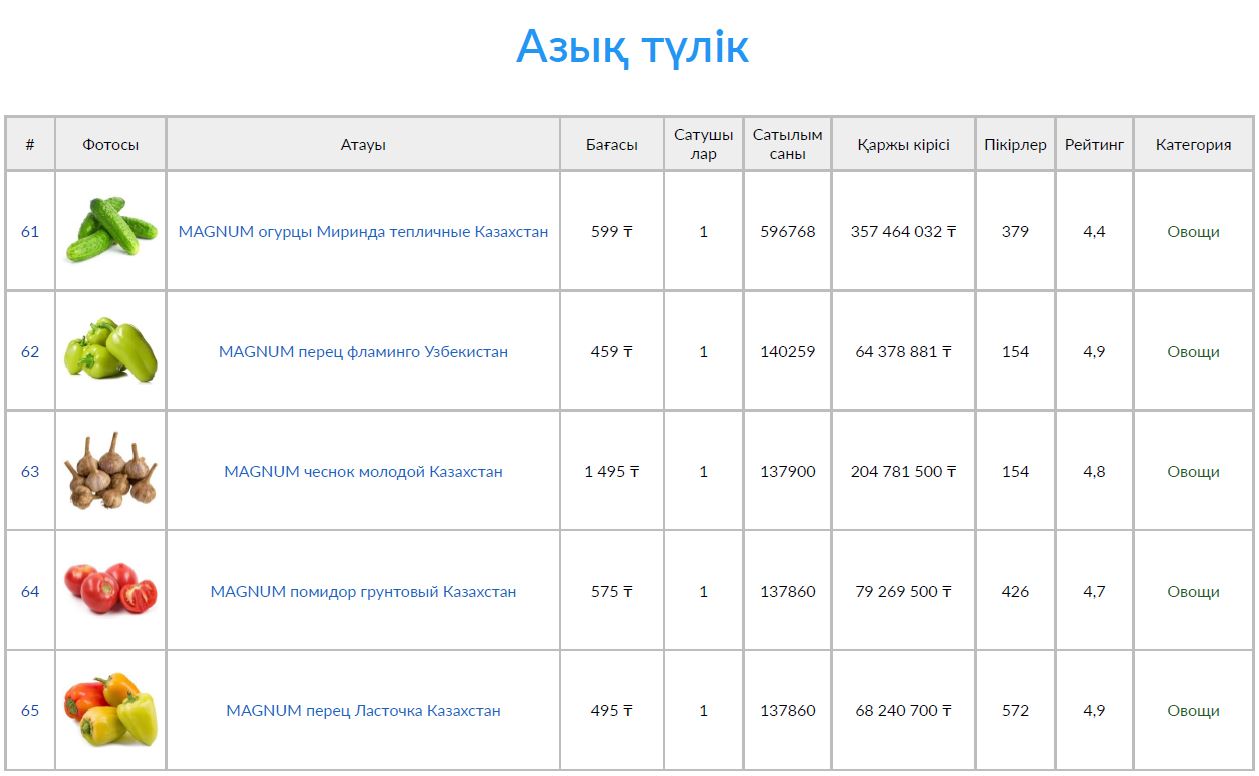Open MAGNUM огурцы Миринда тепличные Казахстан link

pos(363,231)
